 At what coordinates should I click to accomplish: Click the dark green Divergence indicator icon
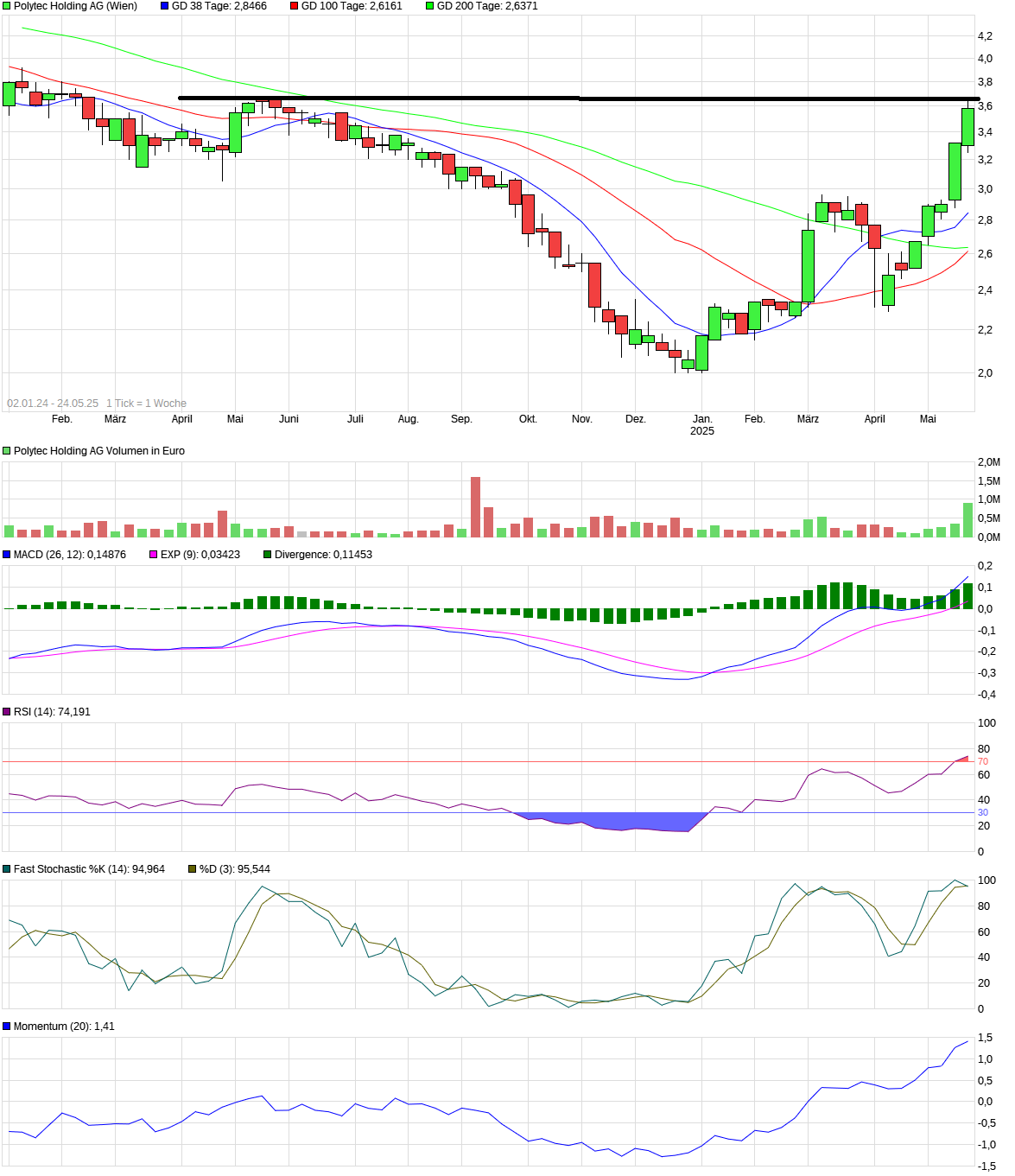point(266,556)
